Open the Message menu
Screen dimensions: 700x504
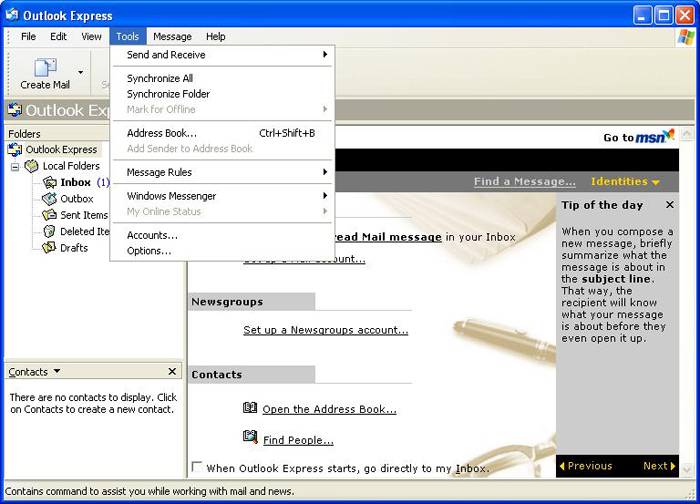tap(172, 37)
